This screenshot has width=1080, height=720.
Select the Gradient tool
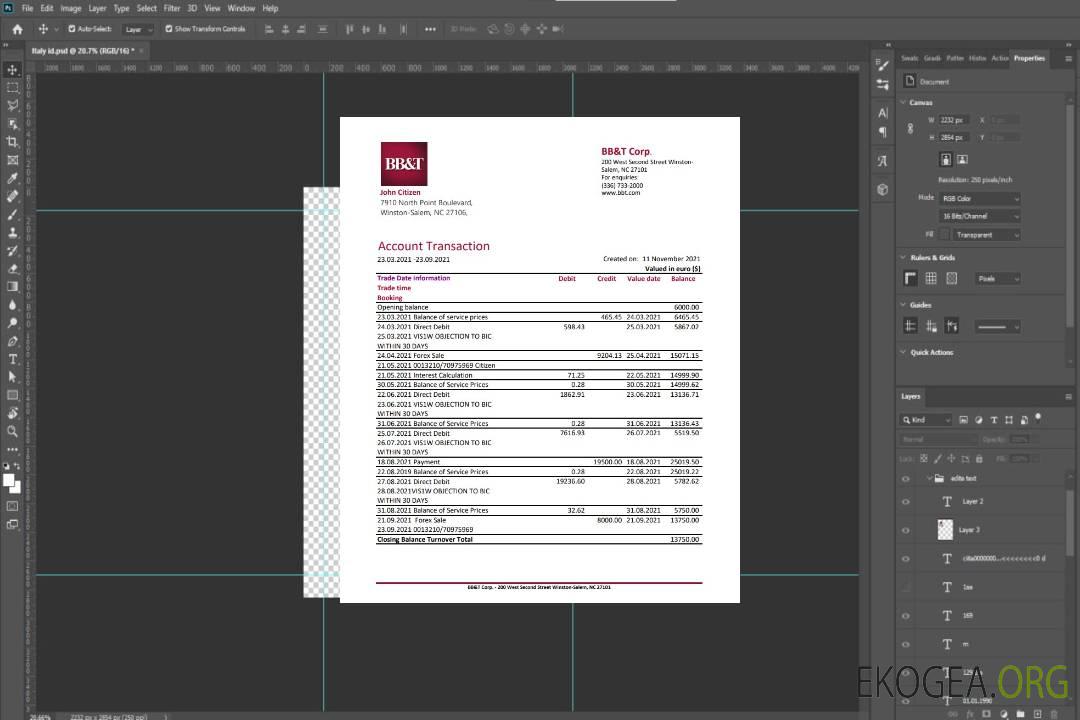pyautogui.click(x=12, y=287)
